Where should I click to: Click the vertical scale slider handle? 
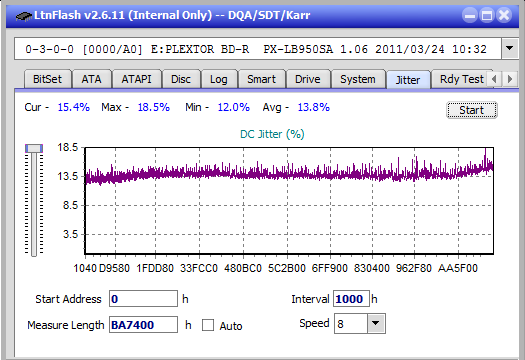34,148
